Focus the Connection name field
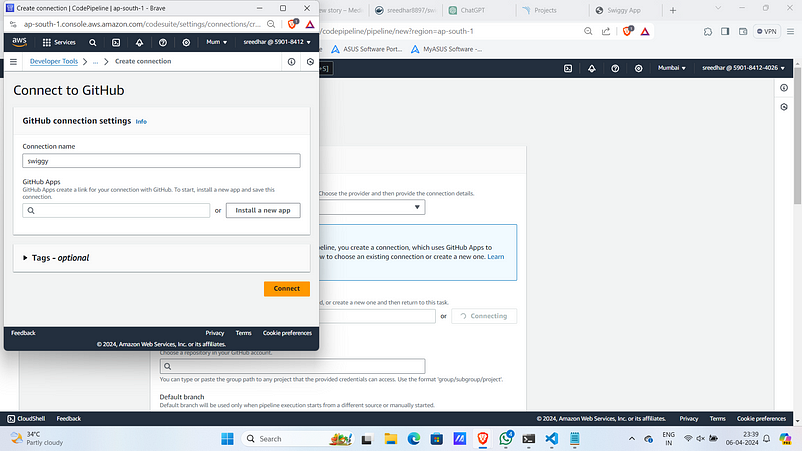The height and width of the screenshot is (451, 802). point(161,161)
